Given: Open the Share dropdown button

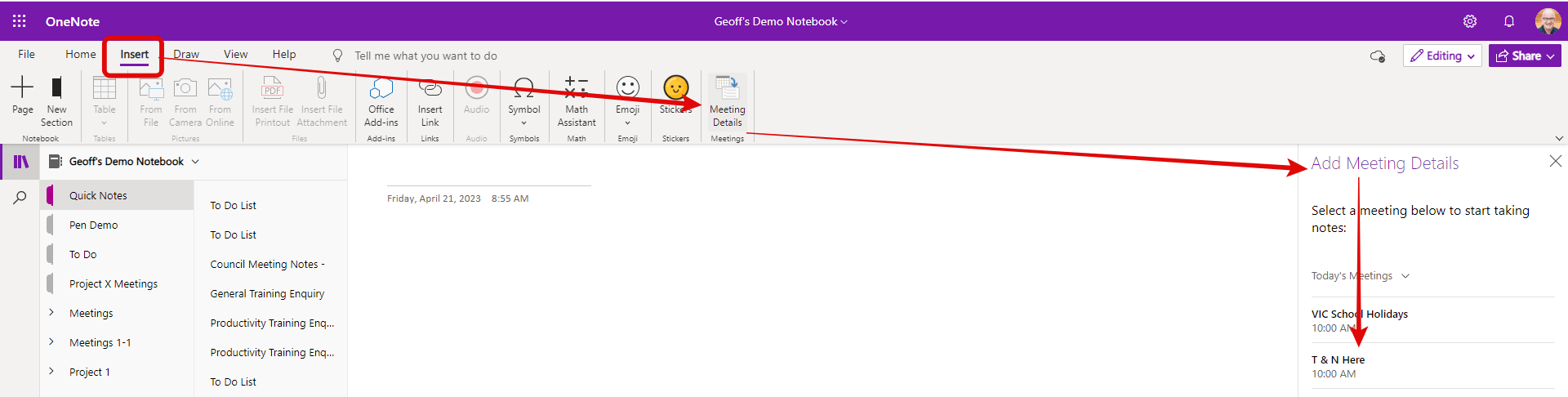Looking at the screenshot, I should (x=1525, y=56).
